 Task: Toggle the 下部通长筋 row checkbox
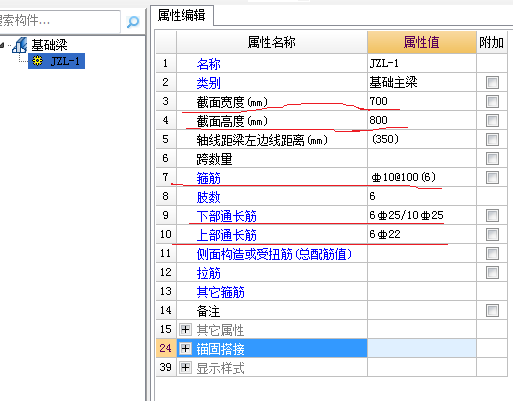[492, 216]
